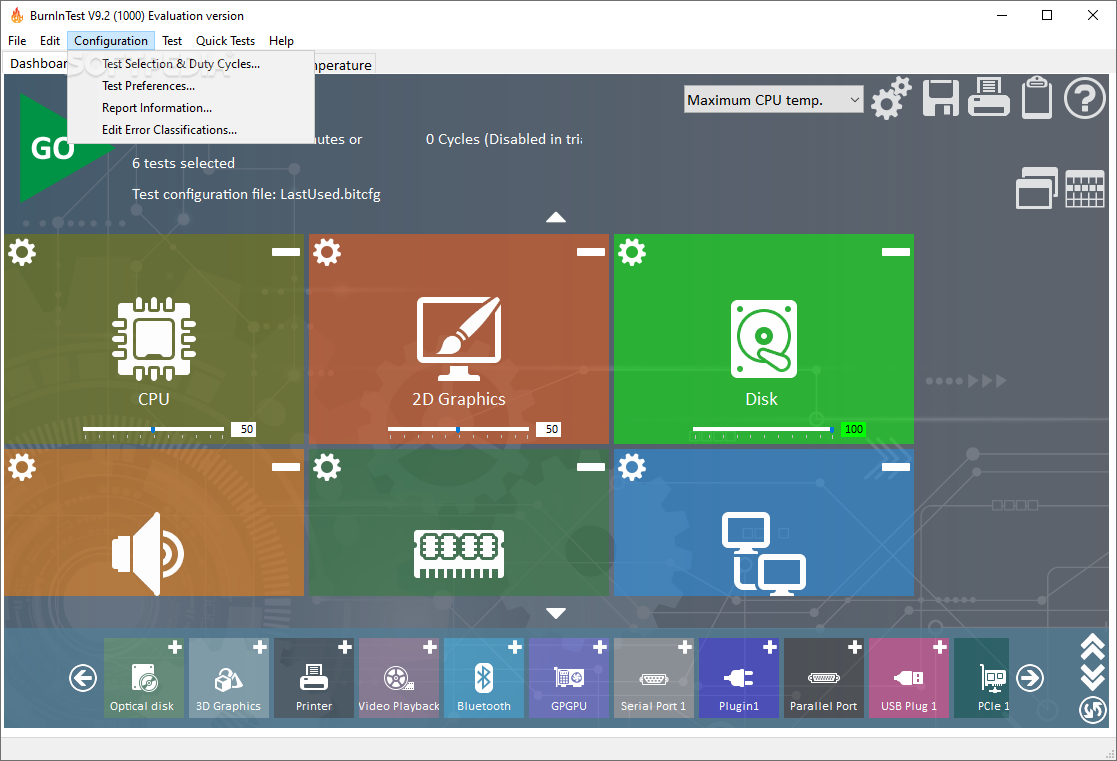Remove the 2D Graphics test with minus
This screenshot has width=1117, height=761.
(x=591, y=252)
